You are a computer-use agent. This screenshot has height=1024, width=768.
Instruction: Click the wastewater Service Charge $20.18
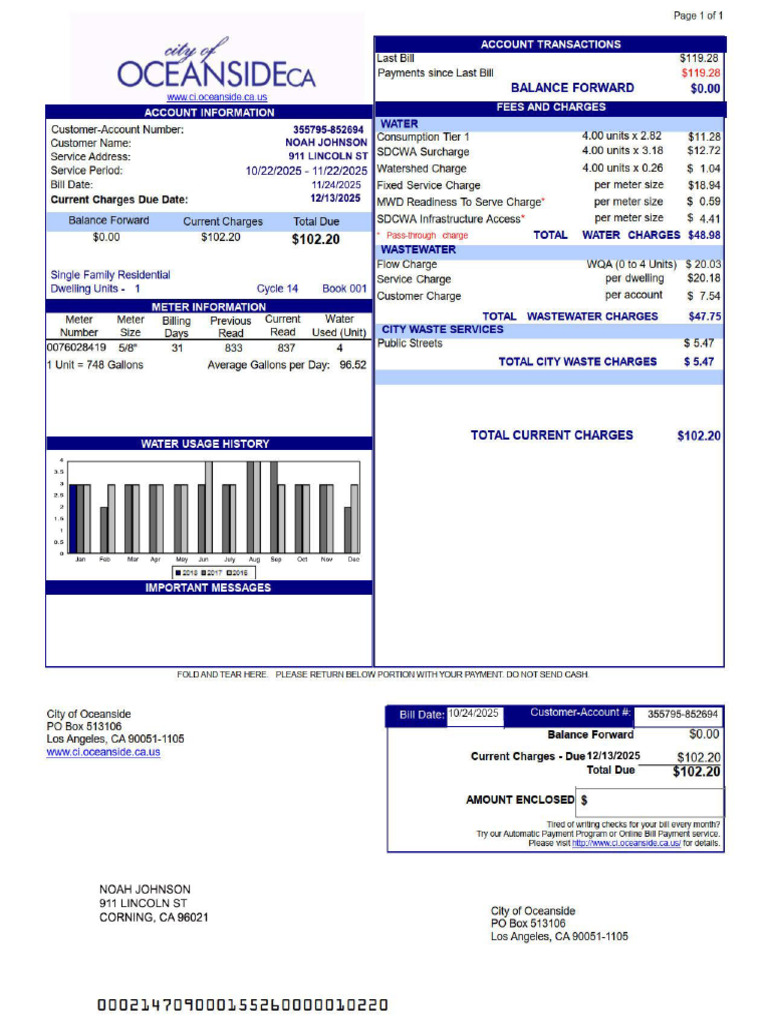[x=704, y=278]
